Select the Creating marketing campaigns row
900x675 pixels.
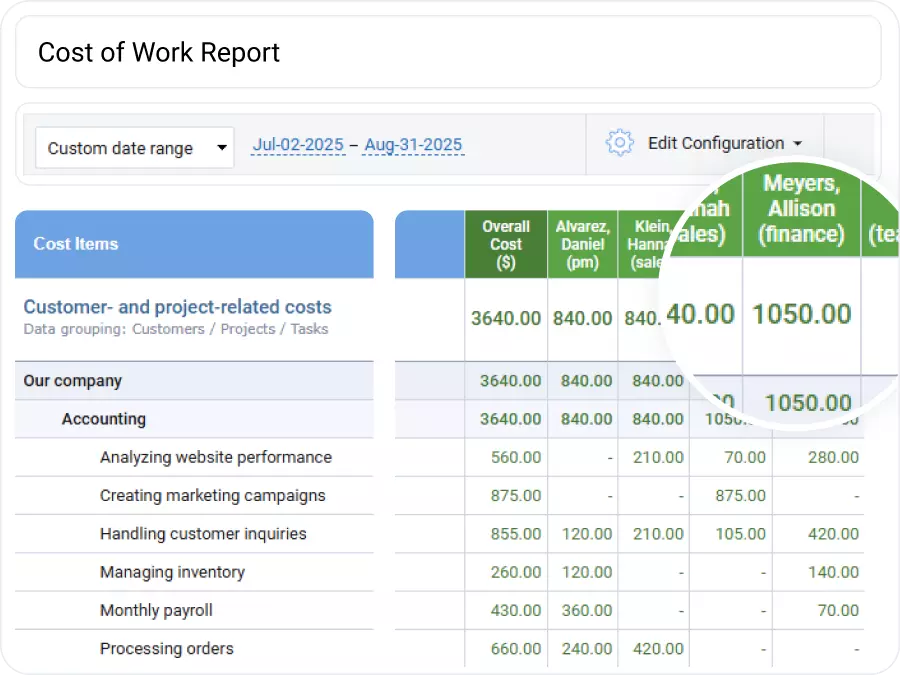pos(213,495)
